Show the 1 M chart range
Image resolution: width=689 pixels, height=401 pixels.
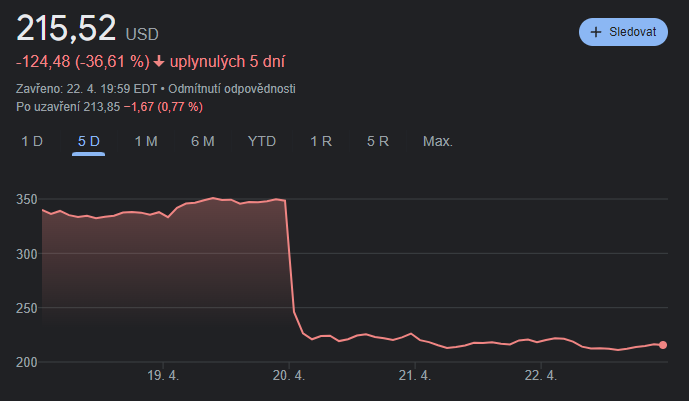click(x=146, y=141)
